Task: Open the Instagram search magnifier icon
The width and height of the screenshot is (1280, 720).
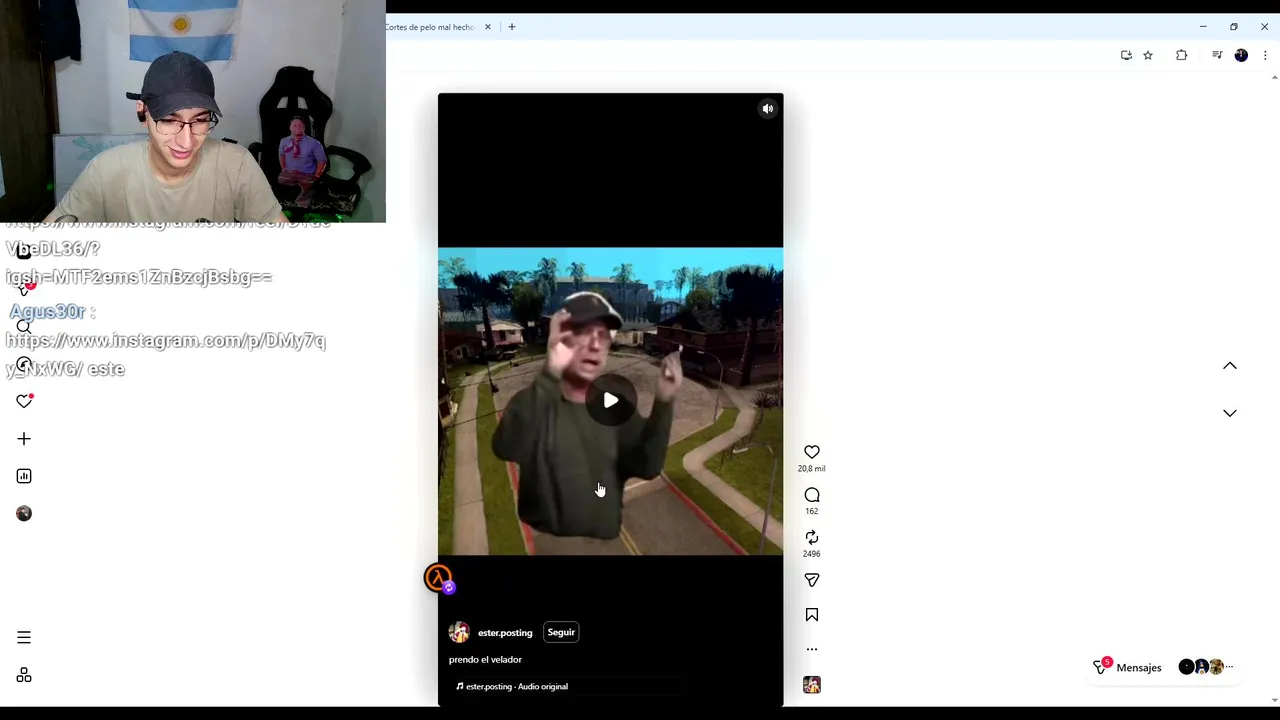Action: pyautogui.click(x=24, y=326)
